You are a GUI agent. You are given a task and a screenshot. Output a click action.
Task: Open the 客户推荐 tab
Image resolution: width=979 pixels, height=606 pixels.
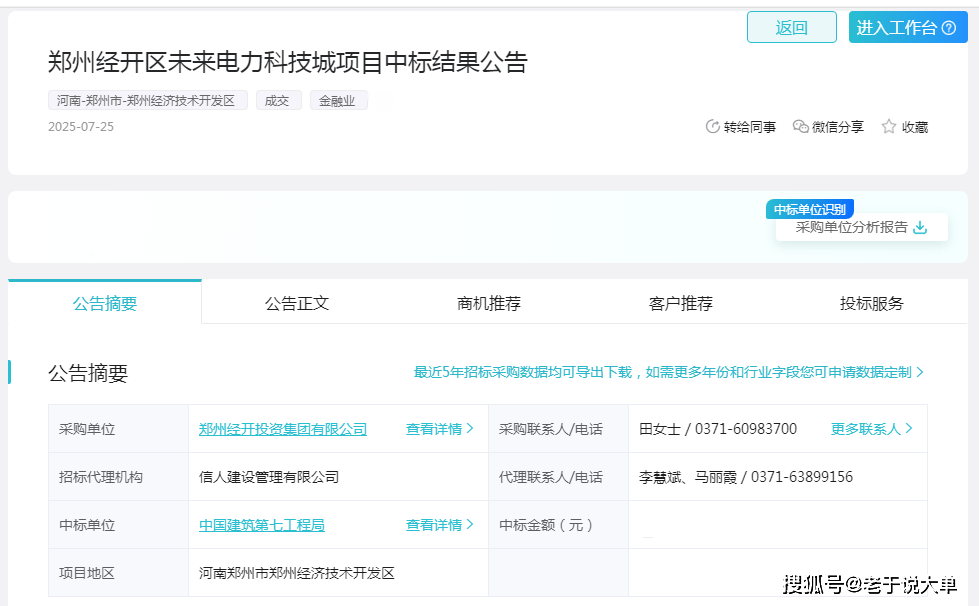tap(681, 303)
